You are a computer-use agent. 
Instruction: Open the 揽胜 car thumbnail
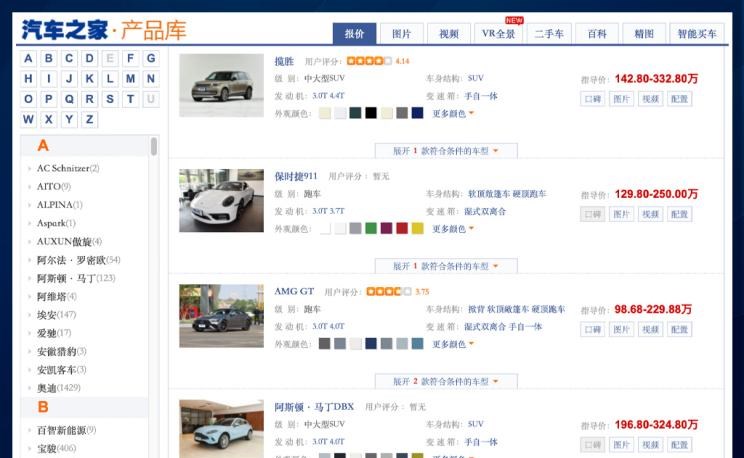point(222,85)
